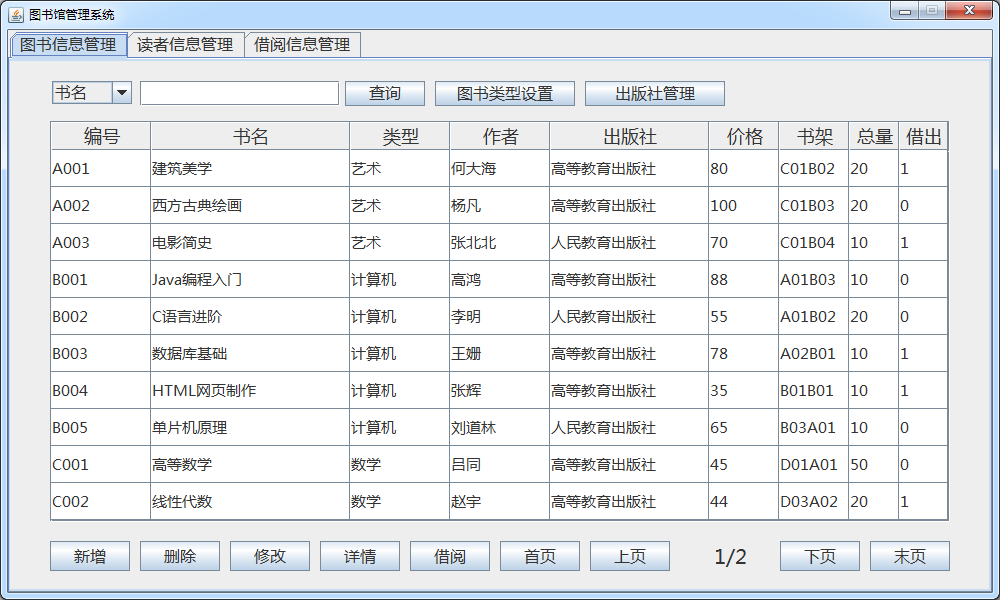This screenshot has height=600, width=1000.
Task: Switch to the 读者信息管理 tab
Action: pos(185,45)
